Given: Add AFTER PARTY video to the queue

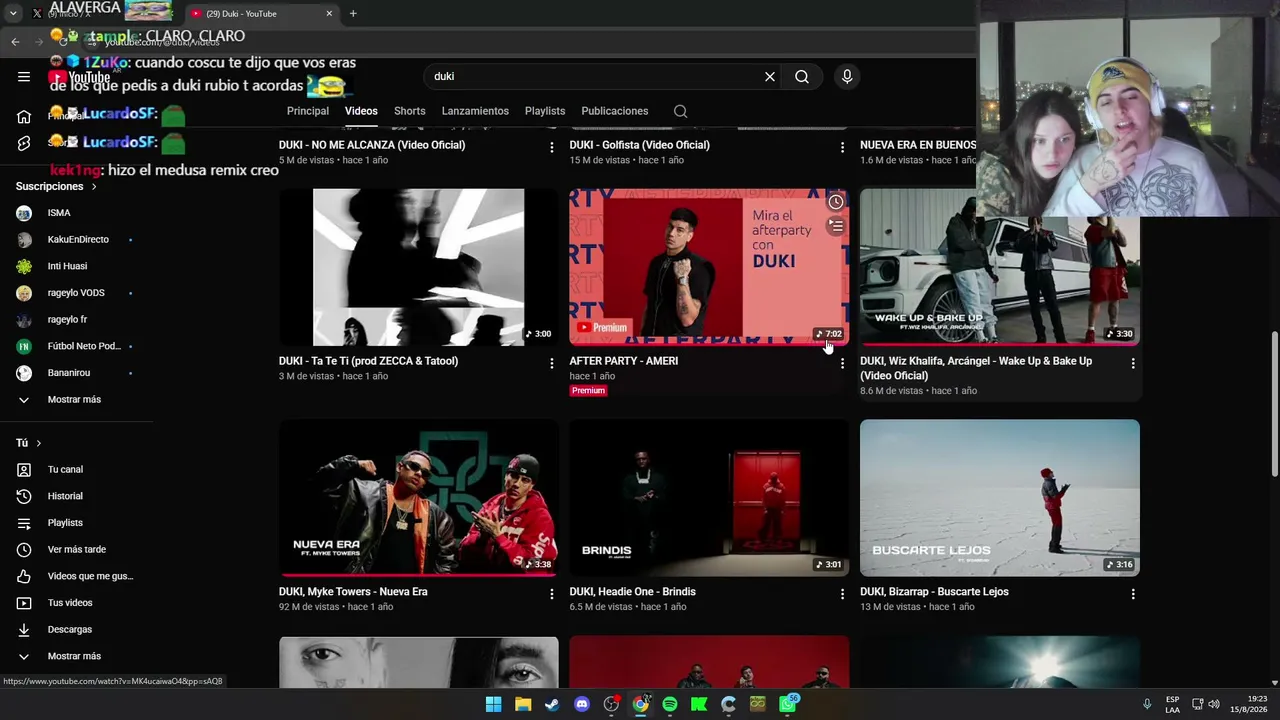Looking at the screenshot, I should pos(836,227).
